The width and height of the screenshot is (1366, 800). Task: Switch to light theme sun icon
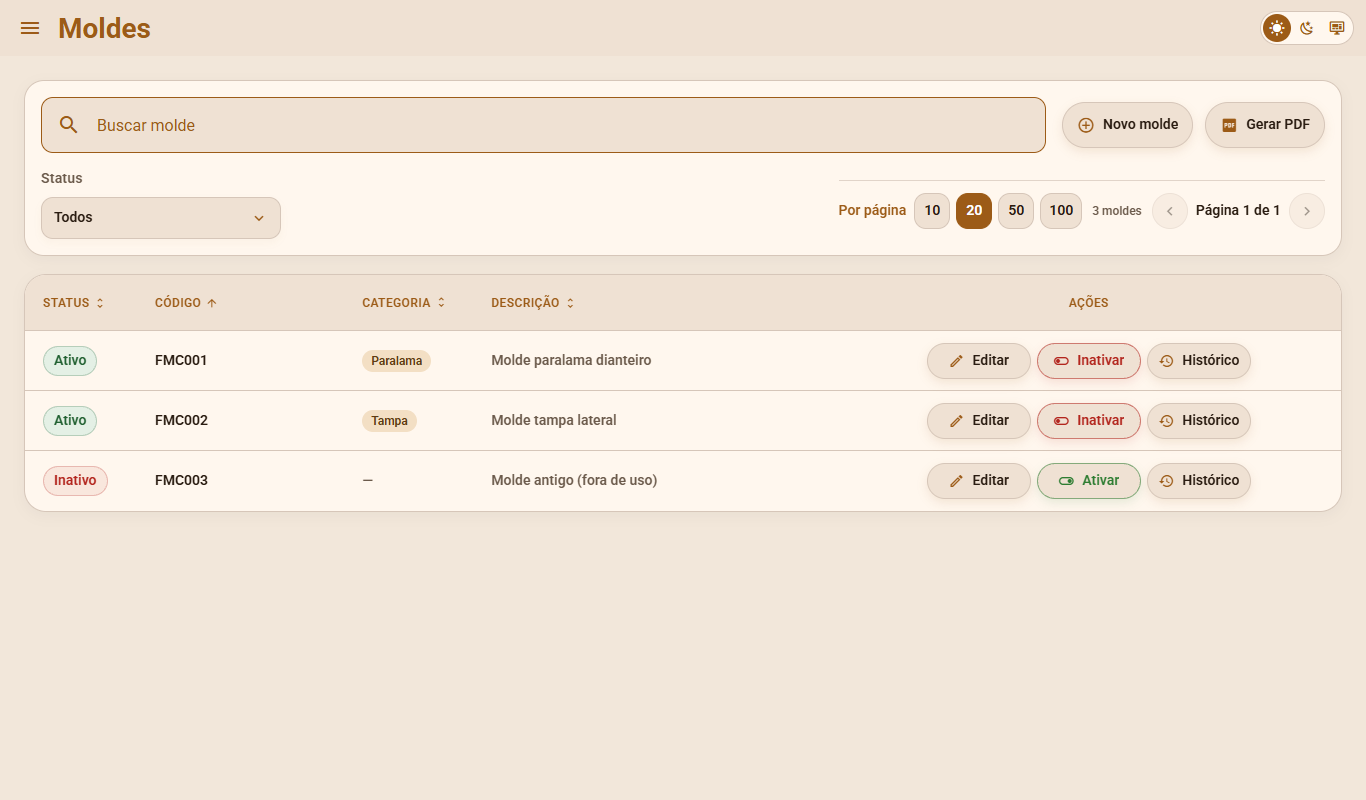tap(1277, 28)
